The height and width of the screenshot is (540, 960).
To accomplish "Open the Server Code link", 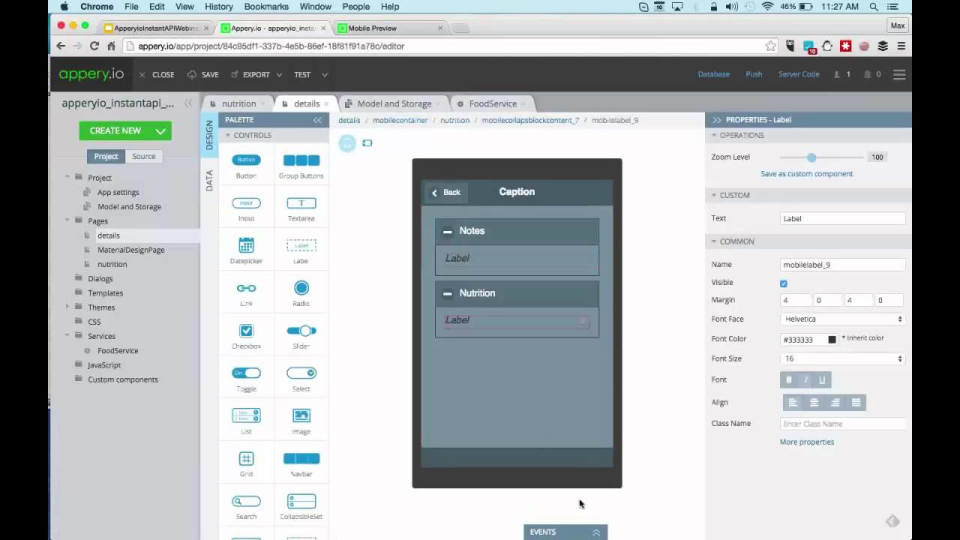I will [798, 75].
